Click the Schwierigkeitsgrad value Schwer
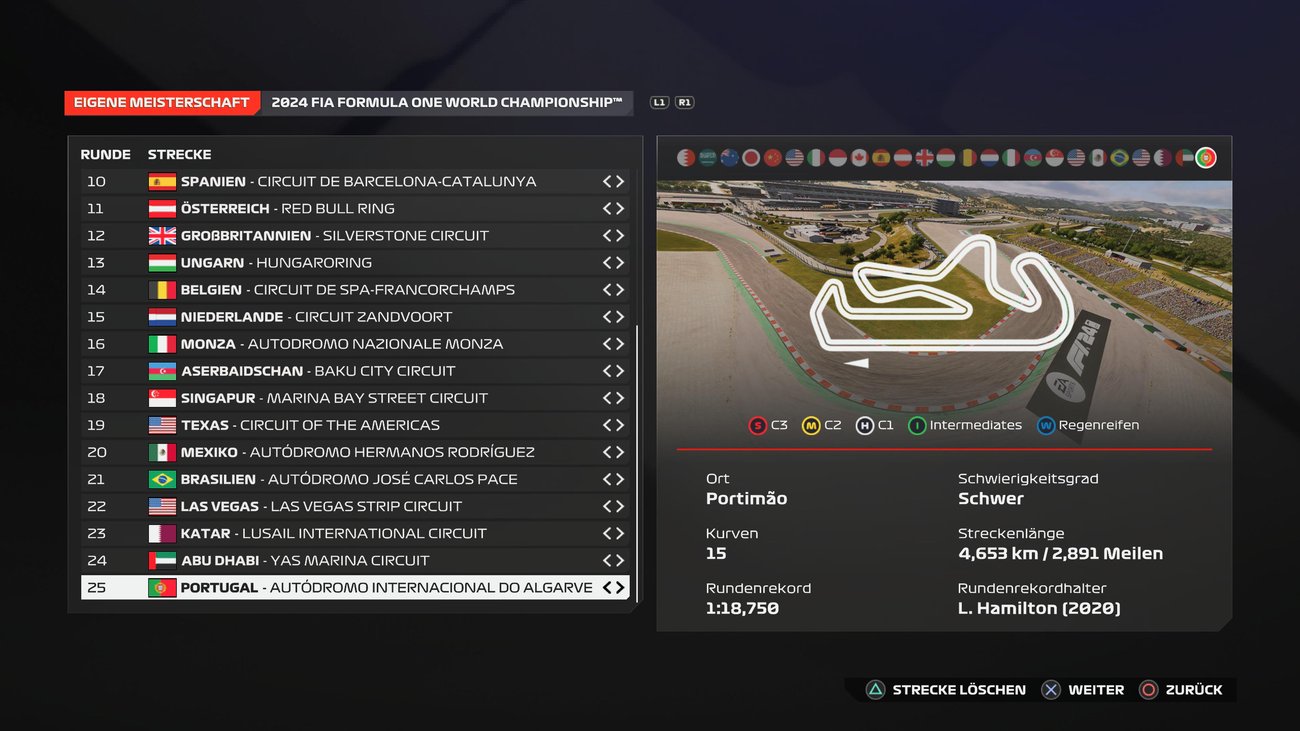The height and width of the screenshot is (731, 1300). tap(991, 498)
